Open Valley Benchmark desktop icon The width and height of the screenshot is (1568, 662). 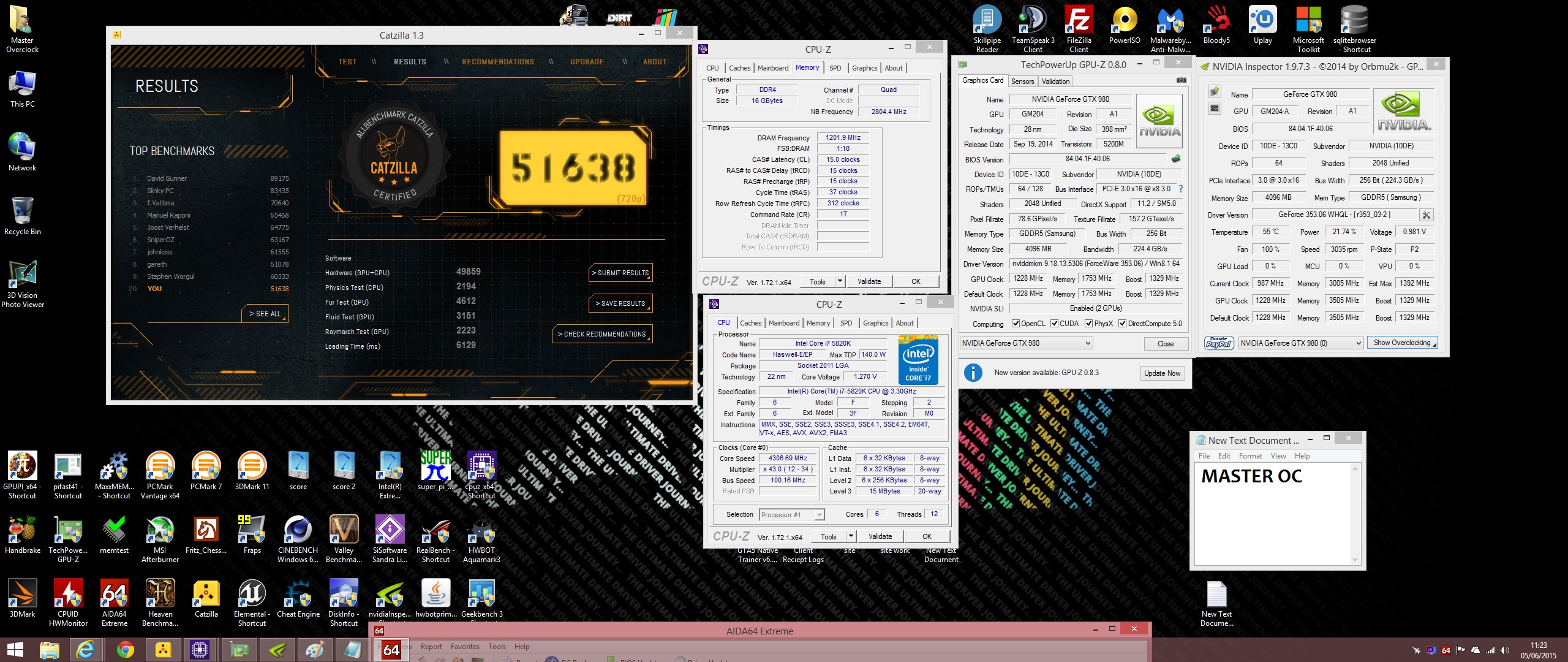(x=344, y=538)
